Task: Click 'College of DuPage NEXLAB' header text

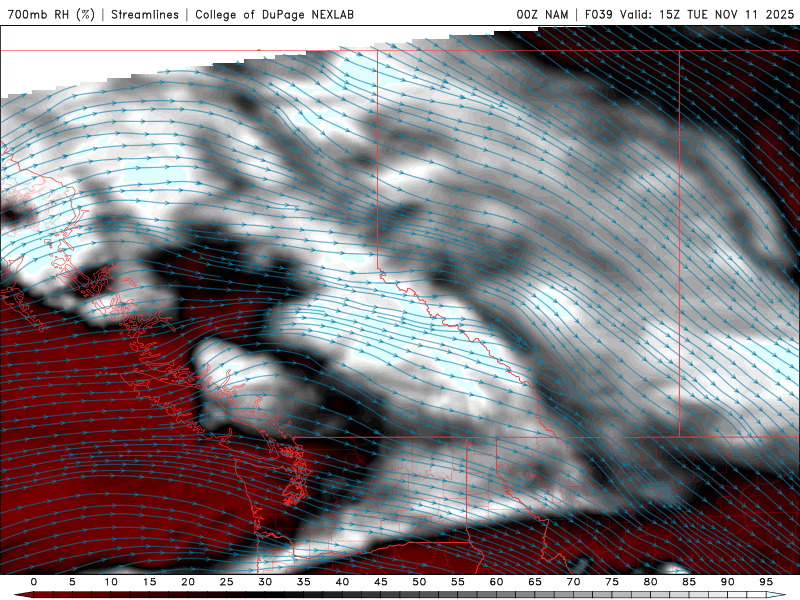Action: [x=274, y=14]
